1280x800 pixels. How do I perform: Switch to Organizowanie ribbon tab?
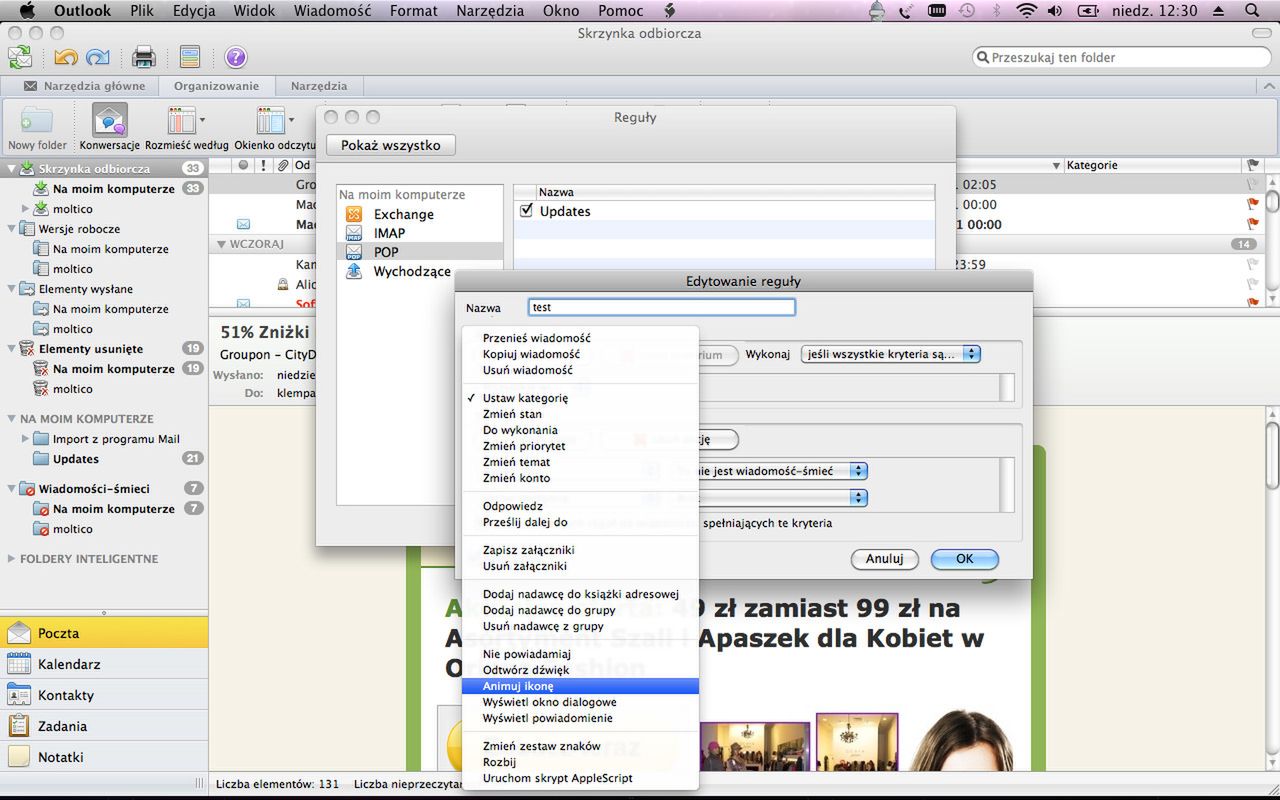coord(216,86)
